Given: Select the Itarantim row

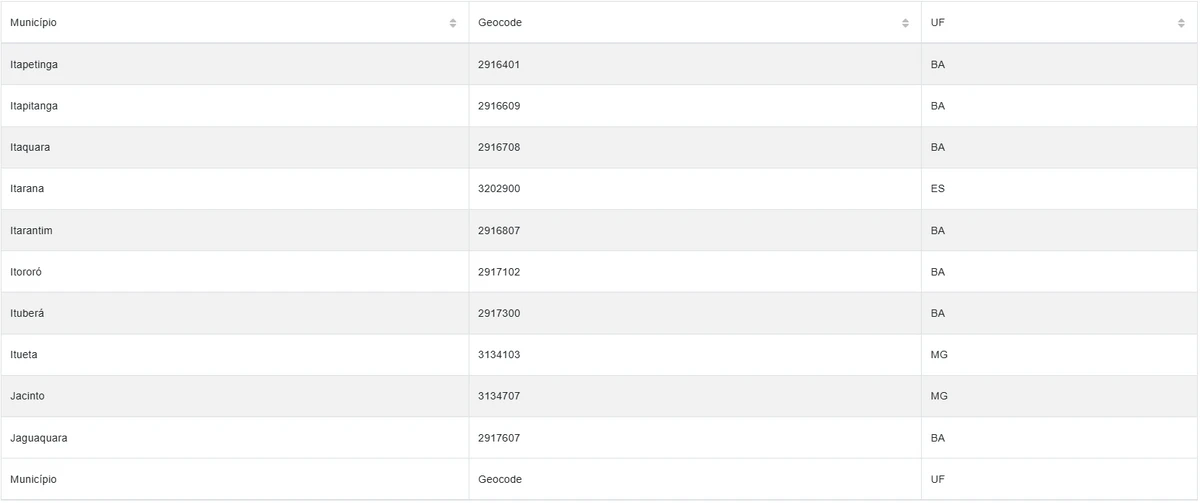Looking at the screenshot, I should click(31, 231).
